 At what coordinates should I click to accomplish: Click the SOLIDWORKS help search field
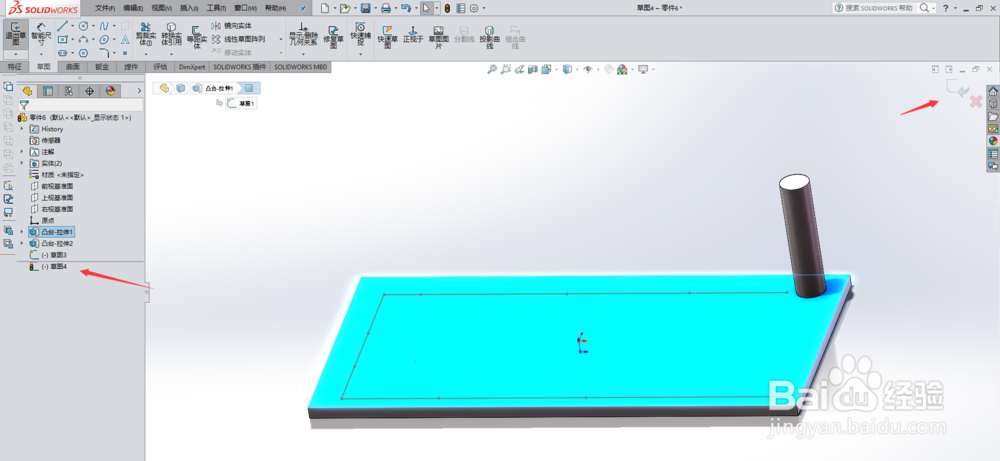click(879, 8)
